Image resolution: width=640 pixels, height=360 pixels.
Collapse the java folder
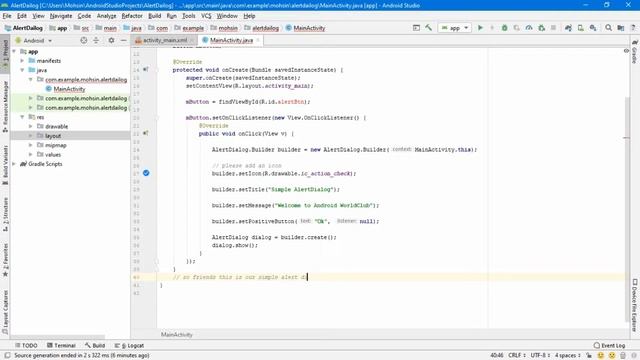point(22,70)
